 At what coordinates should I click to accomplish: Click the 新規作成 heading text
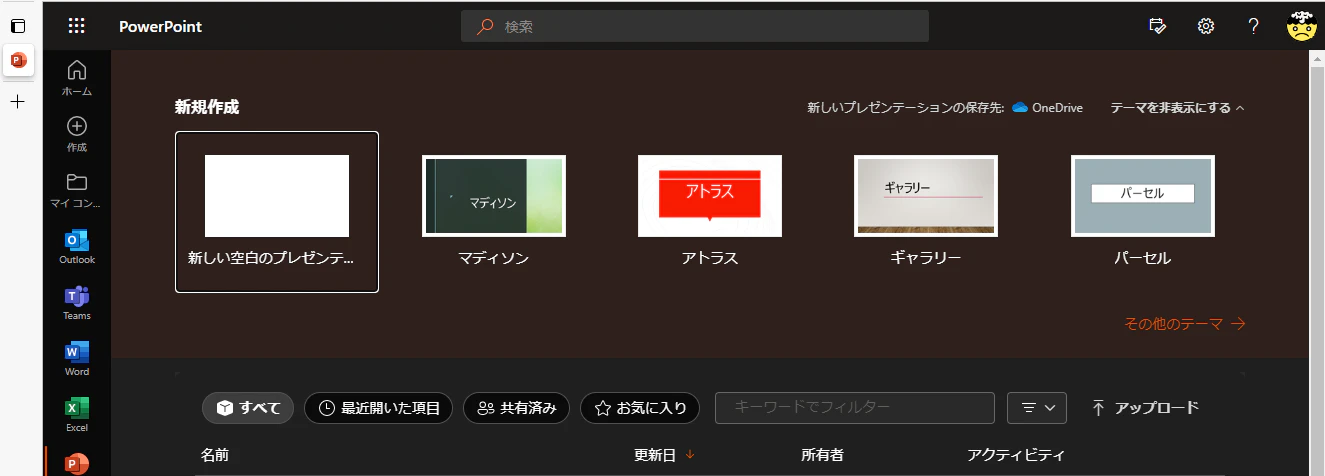pyautogui.click(x=207, y=107)
